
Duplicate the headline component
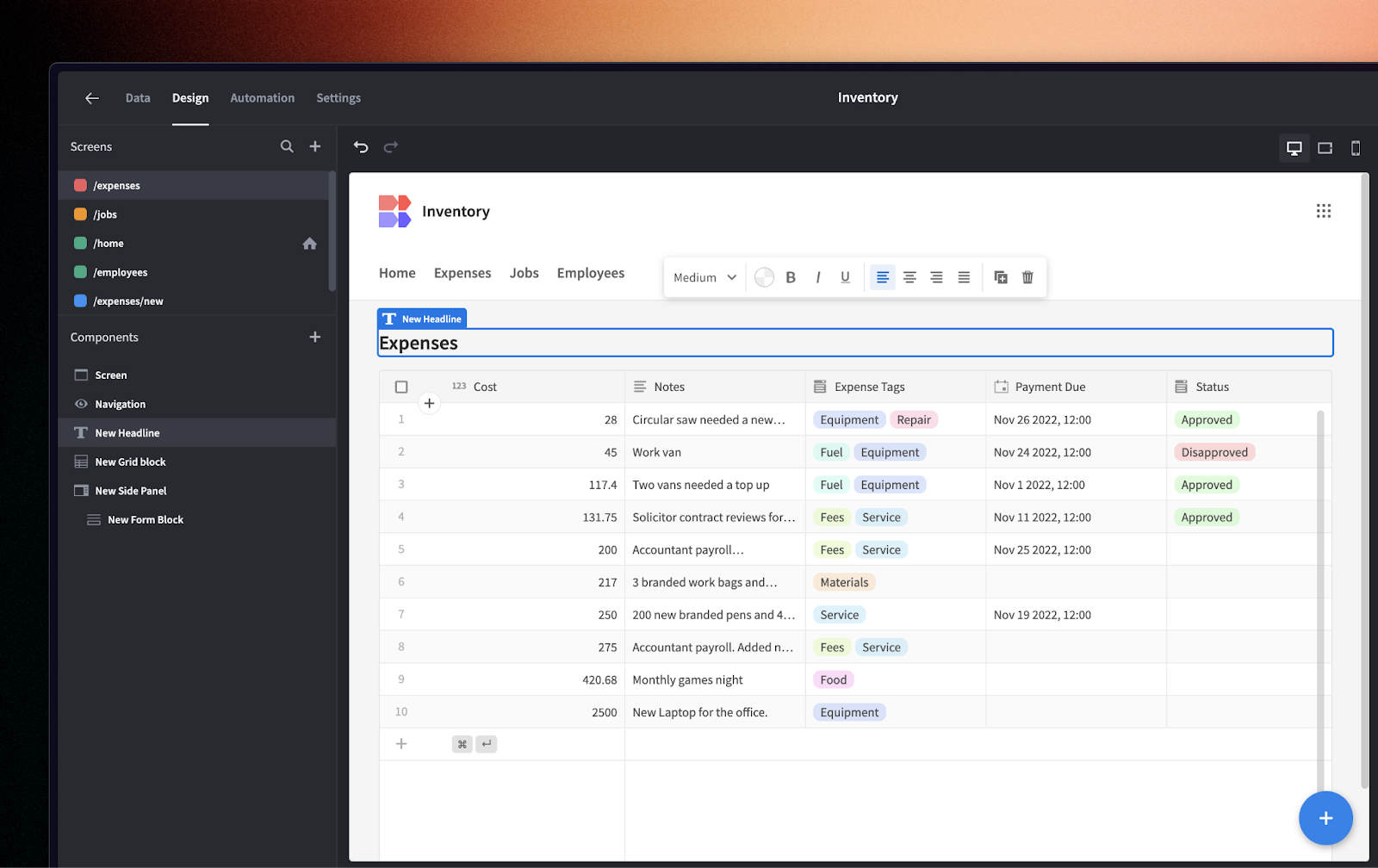(x=999, y=276)
